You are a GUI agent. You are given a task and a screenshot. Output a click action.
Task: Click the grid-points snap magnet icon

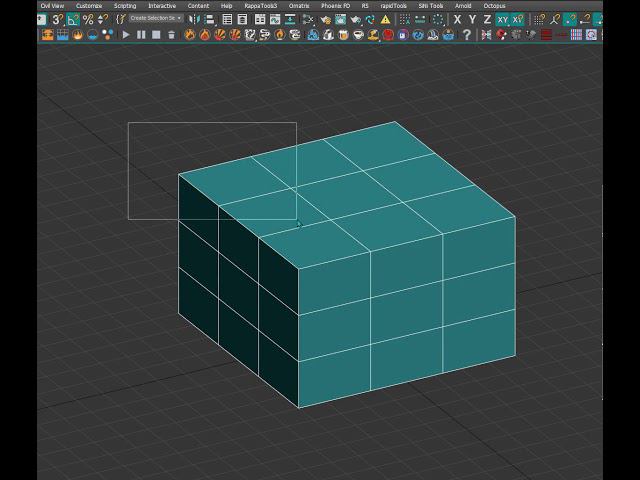click(x=540, y=19)
